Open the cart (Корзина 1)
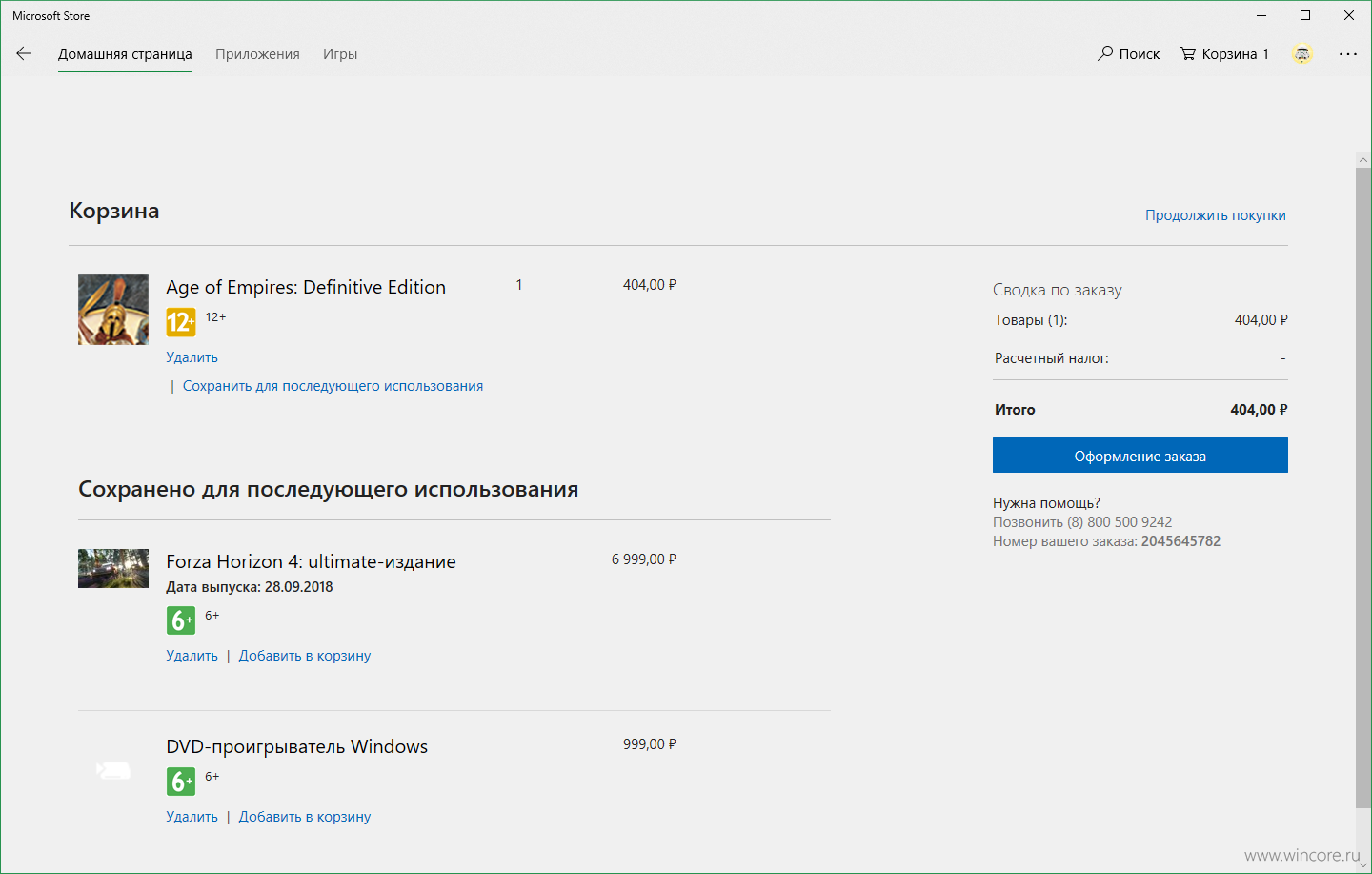 pos(1224,54)
